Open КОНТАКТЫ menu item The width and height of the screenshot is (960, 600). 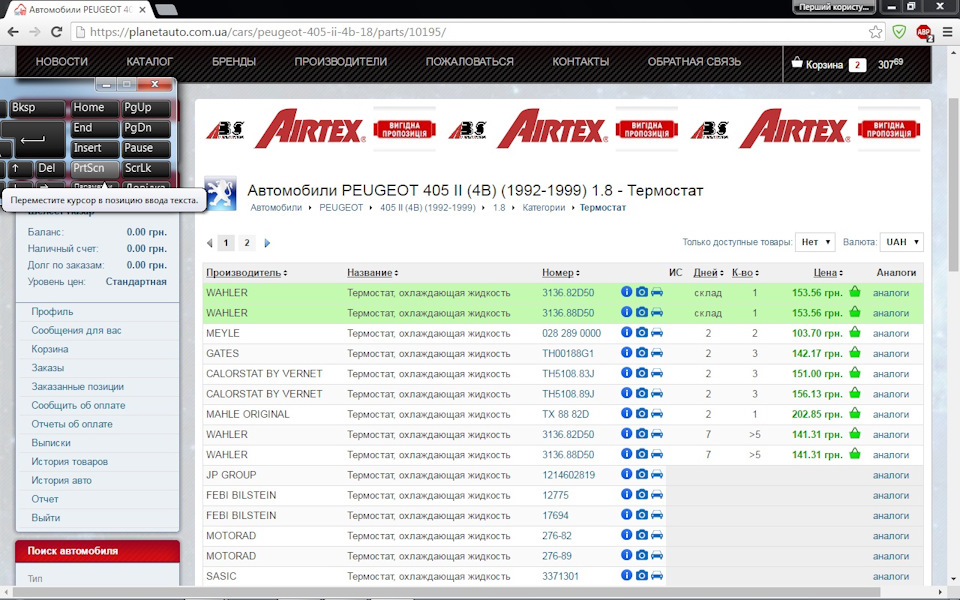click(580, 62)
